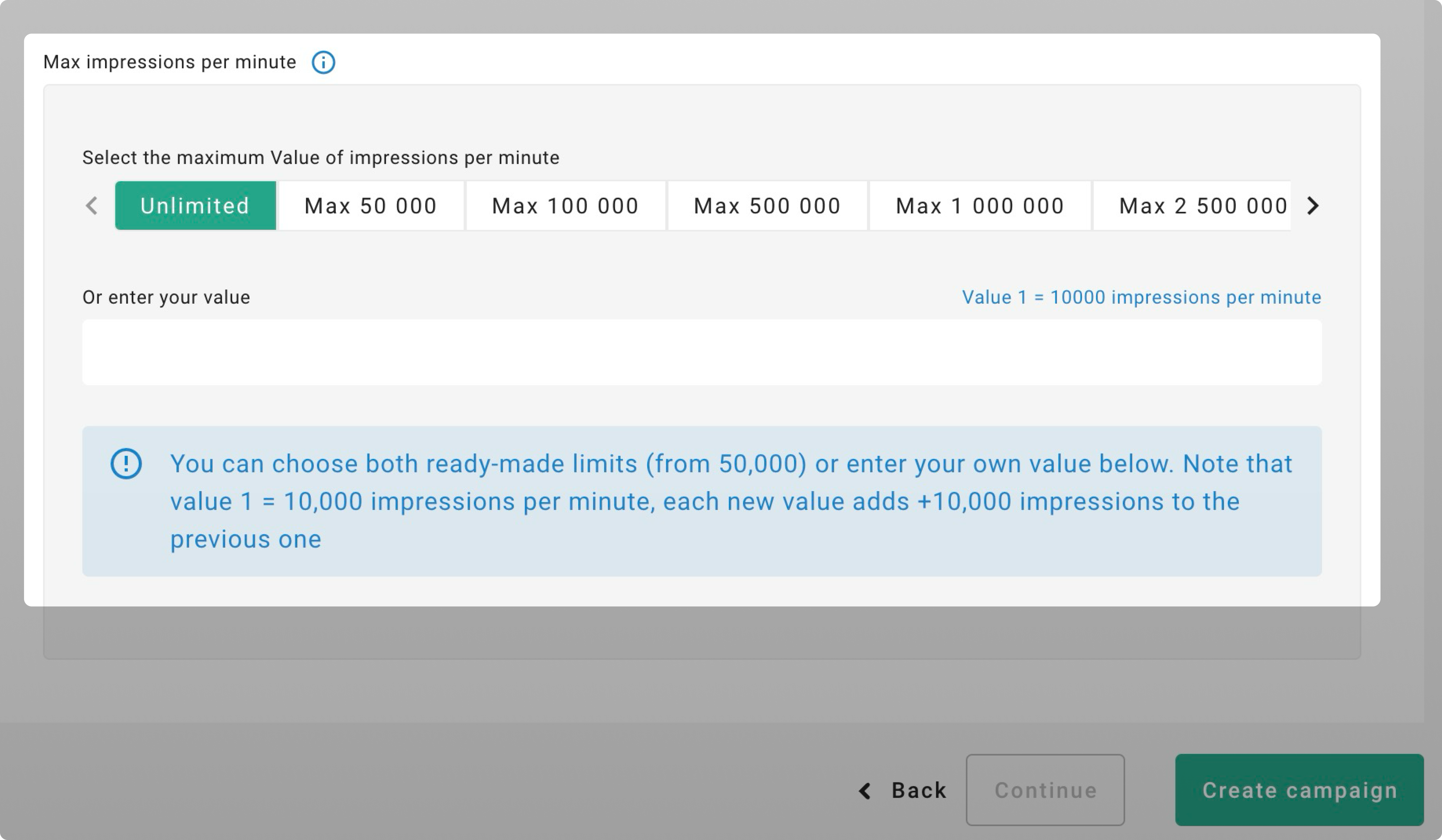The image size is (1442, 840).
Task: Click the left chevron to scroll limit options
Action: (x=92, y=206)
